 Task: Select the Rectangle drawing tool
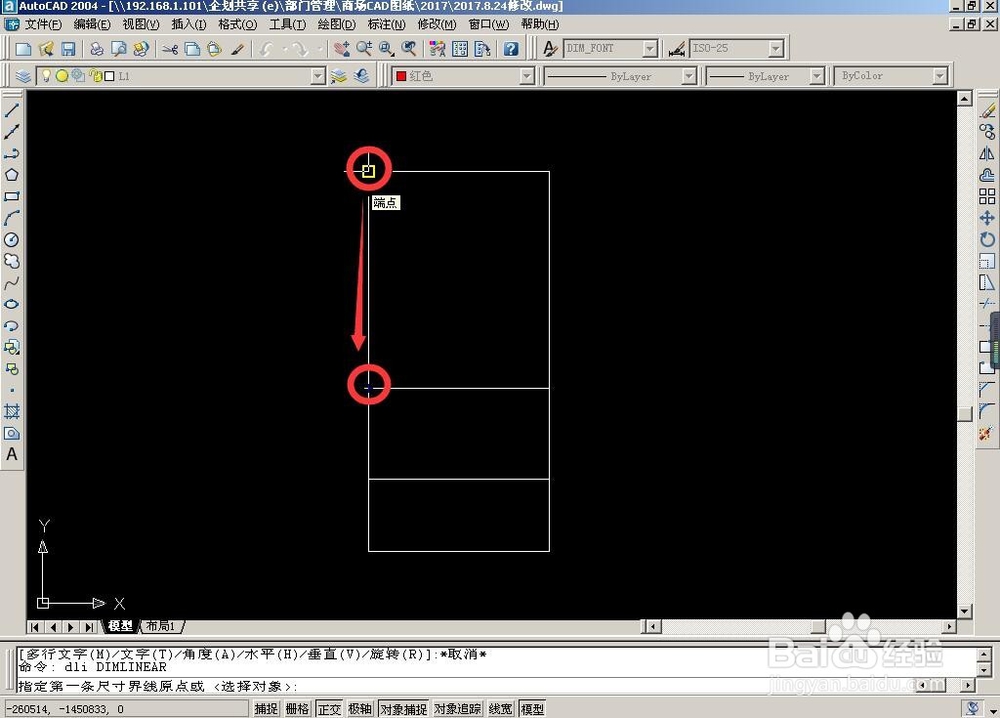point(11,196)
